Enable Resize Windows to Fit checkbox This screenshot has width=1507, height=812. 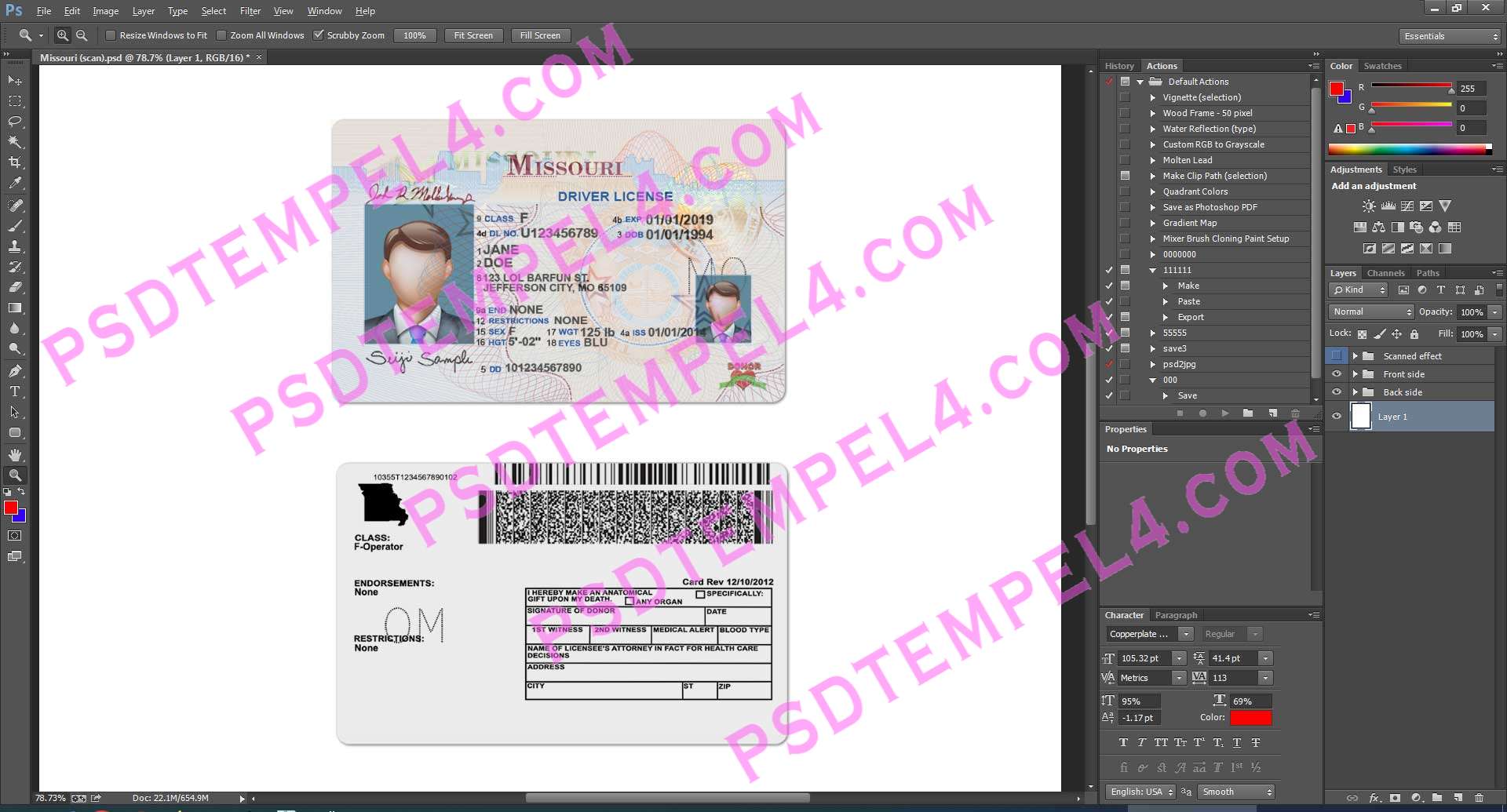[111, 35]
